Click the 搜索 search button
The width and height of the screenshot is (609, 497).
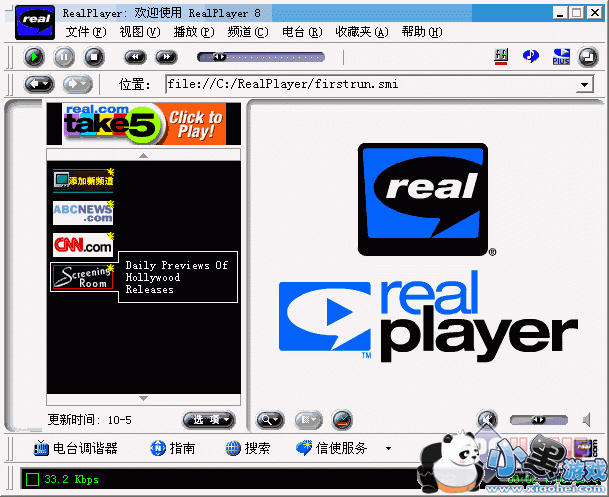click(x=248, y=448)
